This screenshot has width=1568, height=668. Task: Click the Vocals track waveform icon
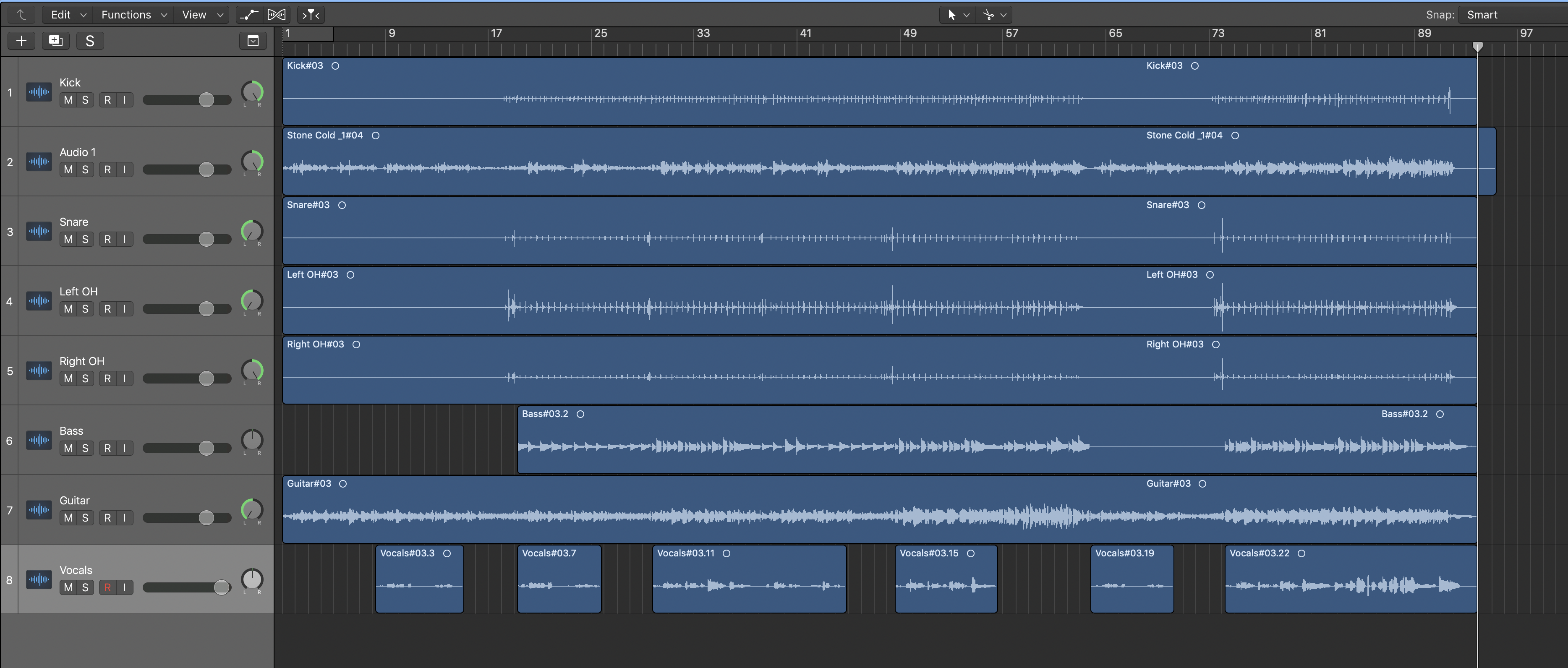[39, 580]
